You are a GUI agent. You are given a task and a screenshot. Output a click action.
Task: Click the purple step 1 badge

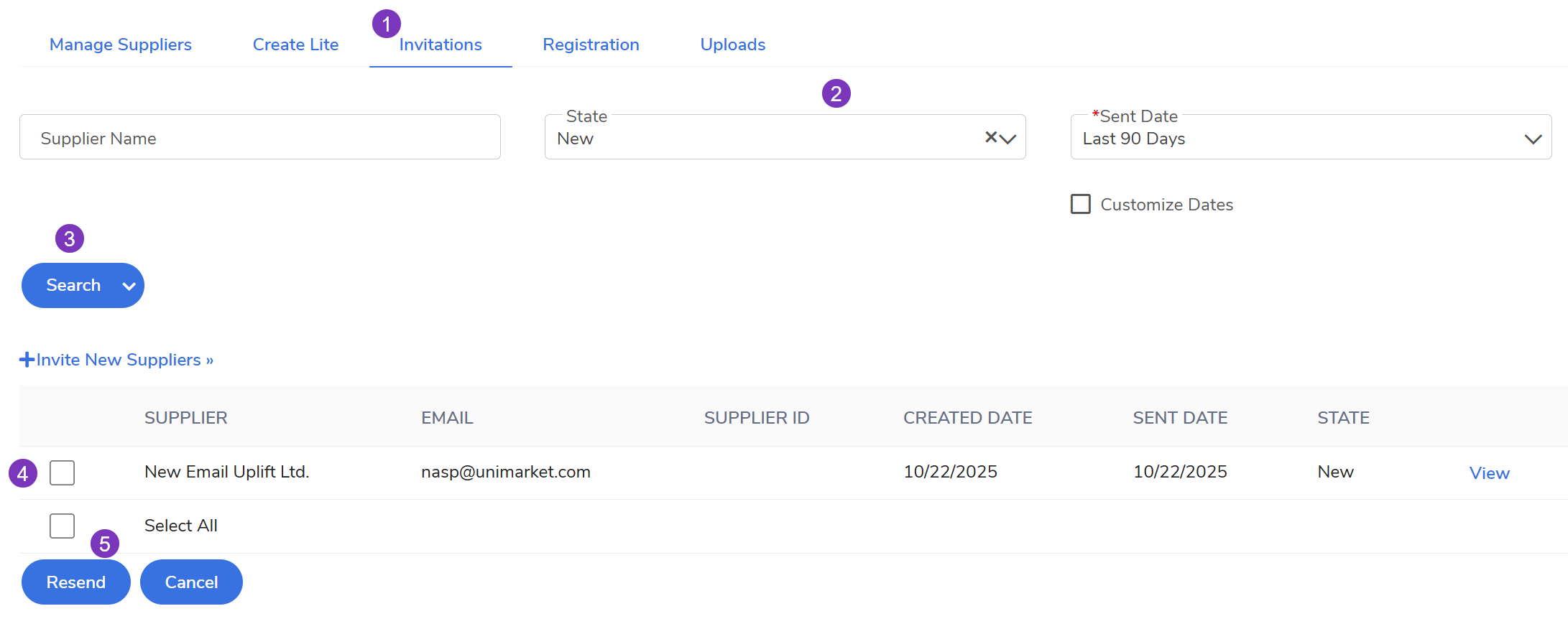click(387, 24)
